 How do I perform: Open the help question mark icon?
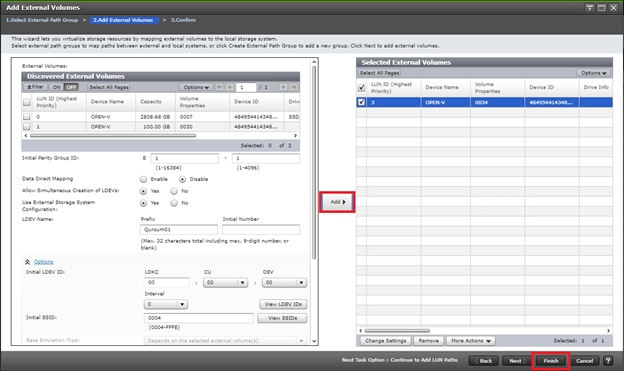(608, 361)
